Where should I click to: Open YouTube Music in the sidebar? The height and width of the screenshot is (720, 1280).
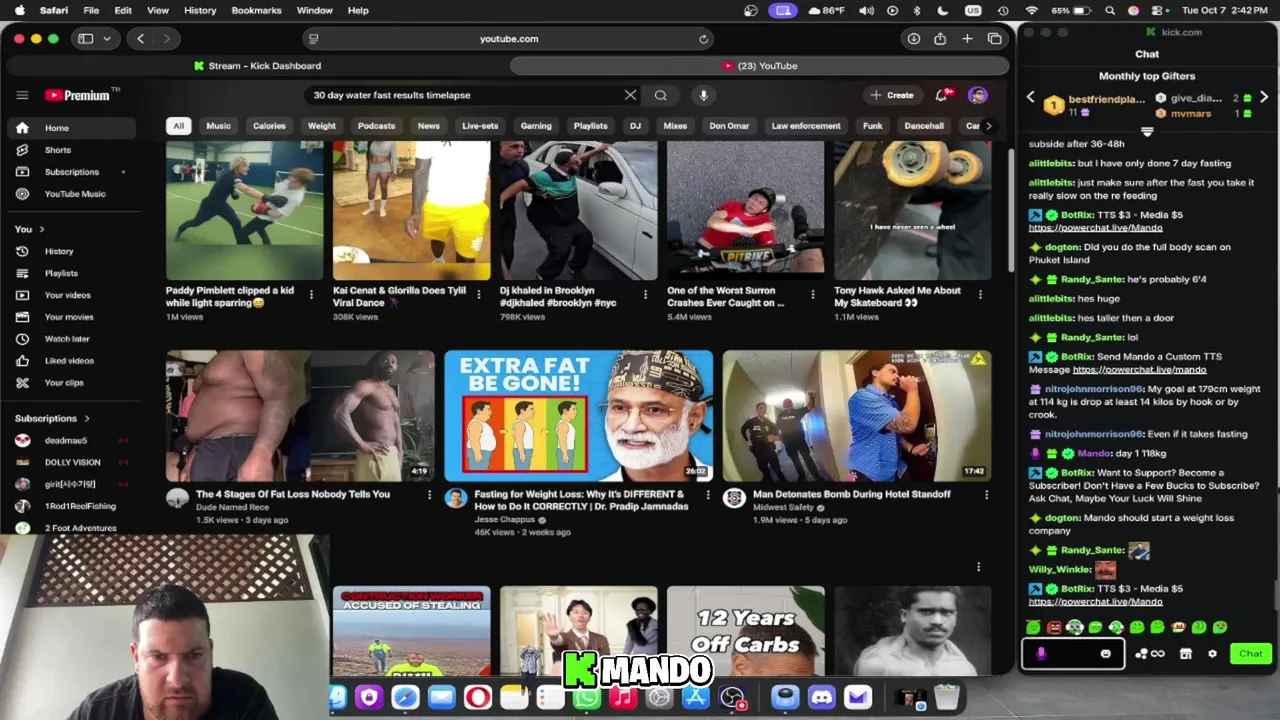click(70, 194)
